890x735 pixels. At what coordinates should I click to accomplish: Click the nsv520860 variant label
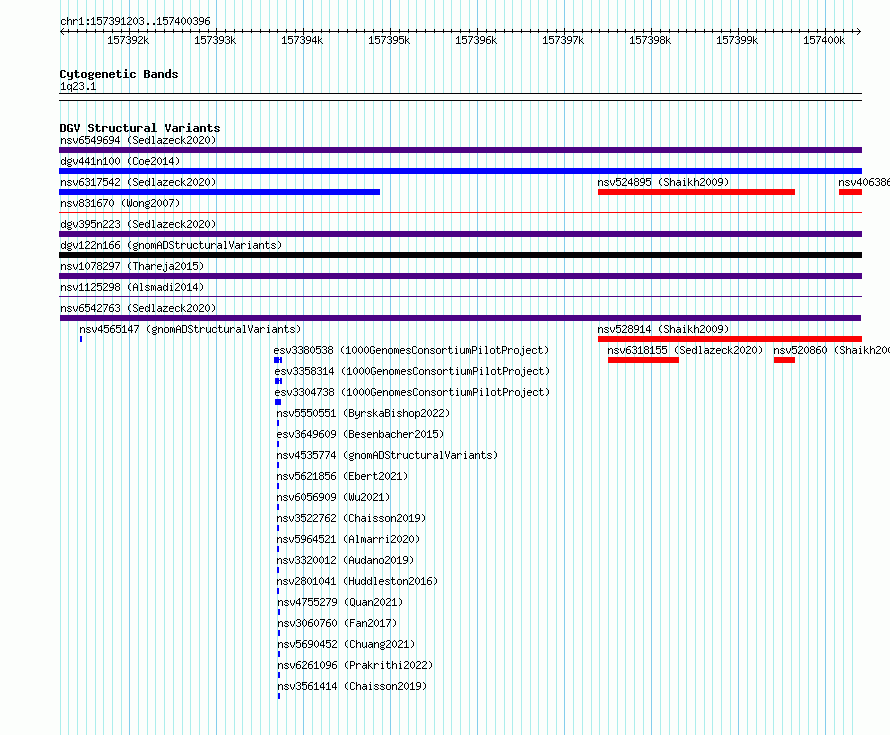click(x=831, y=350)
